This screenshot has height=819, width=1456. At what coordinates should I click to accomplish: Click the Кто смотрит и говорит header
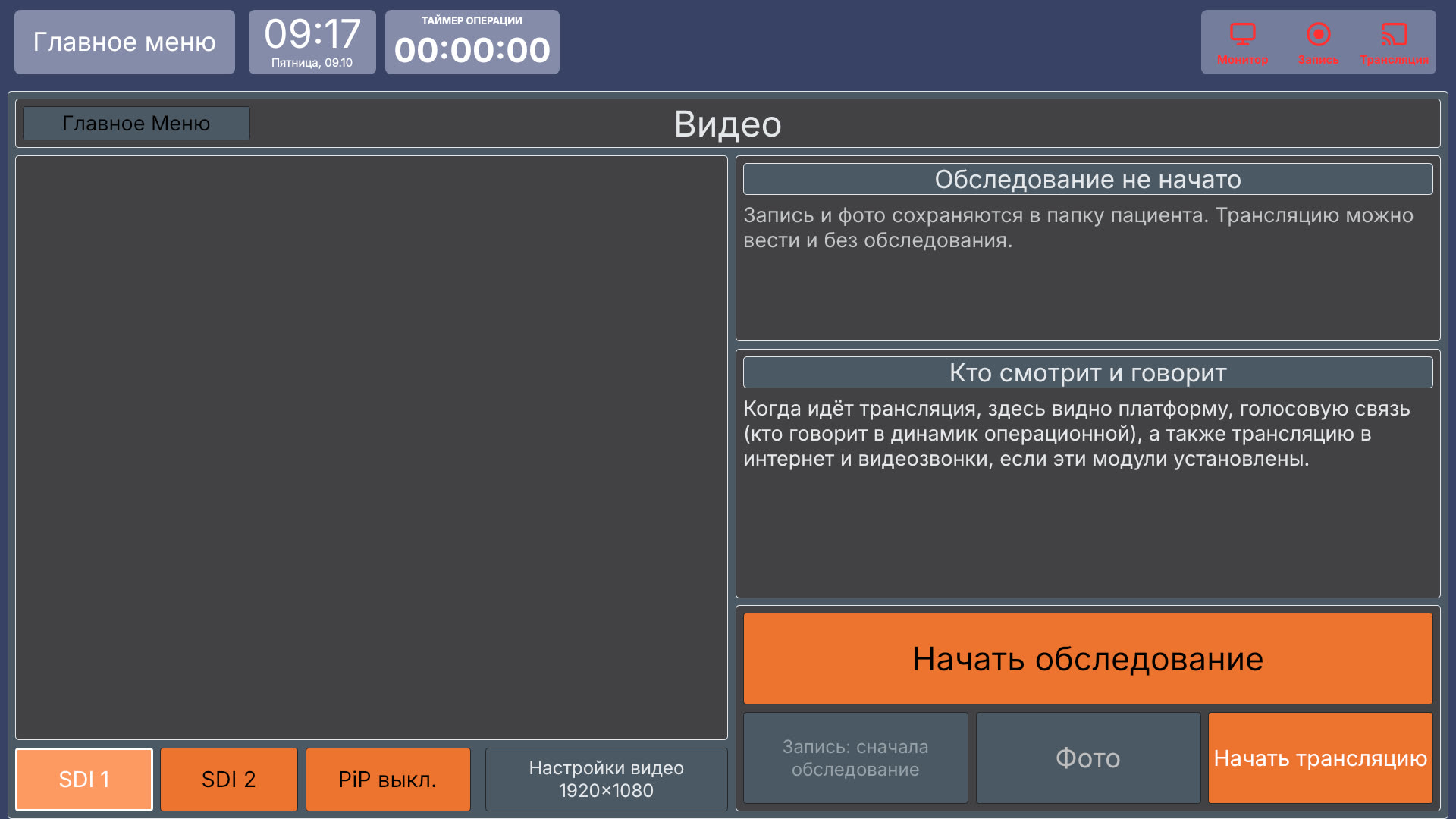tap(1087, 372)
